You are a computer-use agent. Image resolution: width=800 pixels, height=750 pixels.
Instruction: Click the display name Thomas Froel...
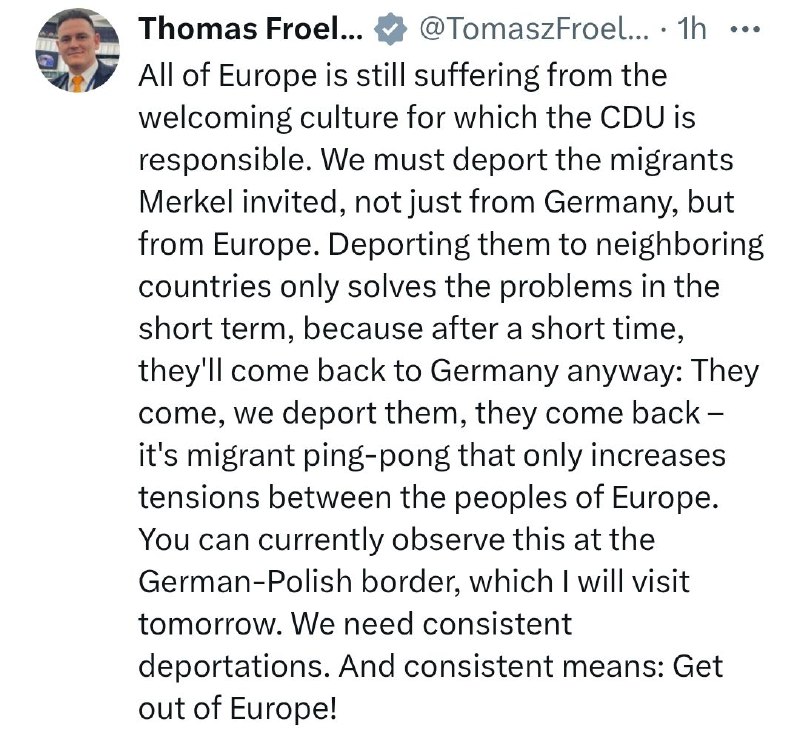click(250, 29)
